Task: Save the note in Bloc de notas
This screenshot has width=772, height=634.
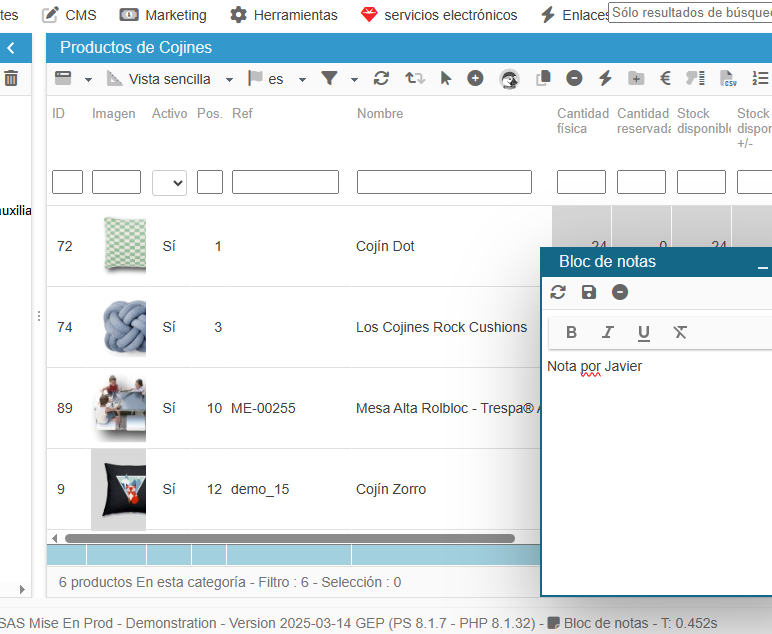Action: tap(589, 292)
